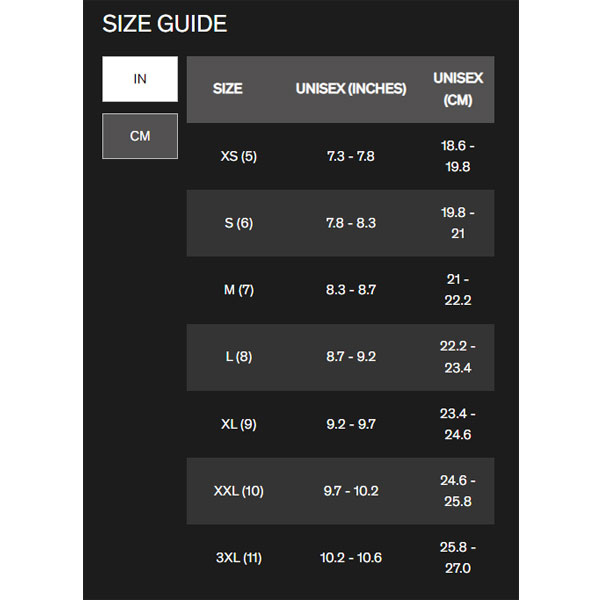Click the SIZE column header
The height and width of the screenshot is (600, 600).
coord(228,89)
